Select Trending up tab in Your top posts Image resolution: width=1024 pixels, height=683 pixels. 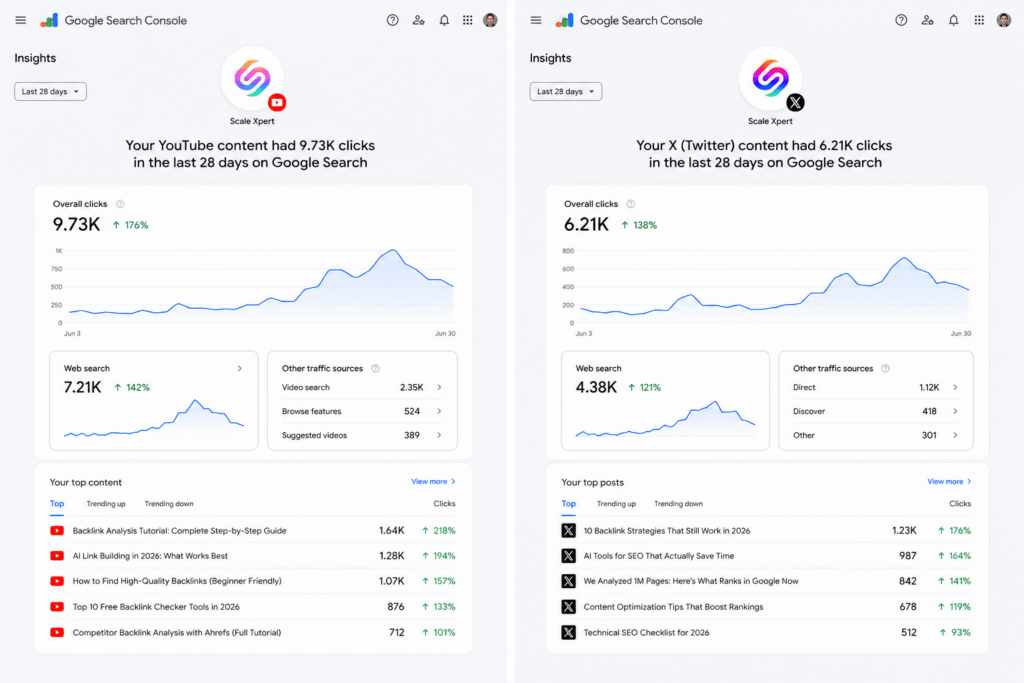point(616,503)
